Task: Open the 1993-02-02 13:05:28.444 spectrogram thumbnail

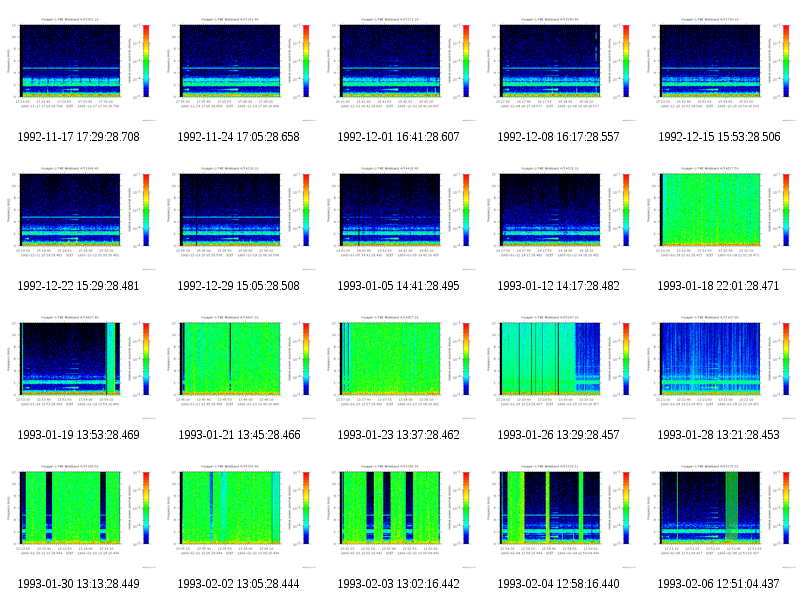Action: (239, 515)
